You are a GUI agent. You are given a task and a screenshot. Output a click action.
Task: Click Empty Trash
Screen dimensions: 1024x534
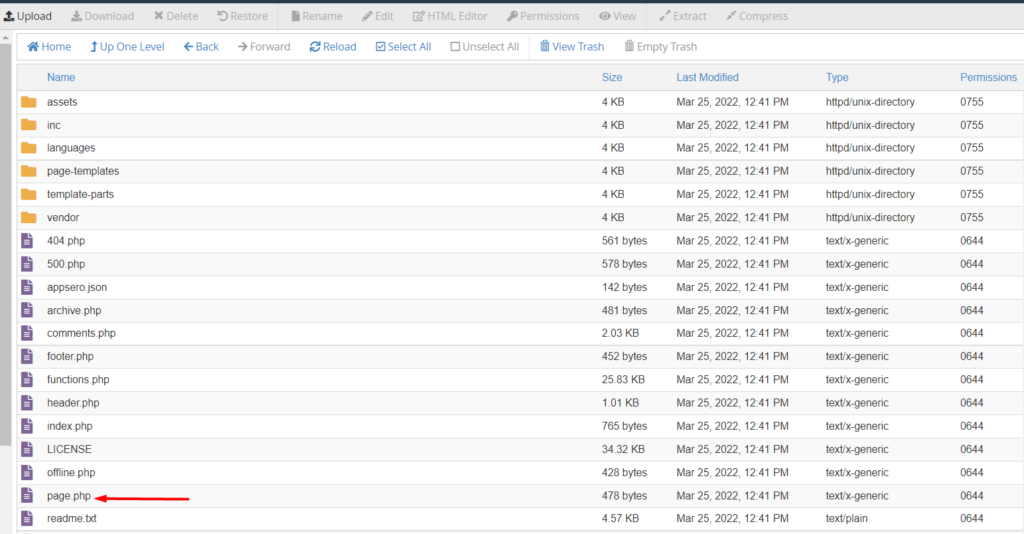pos(661,47)
